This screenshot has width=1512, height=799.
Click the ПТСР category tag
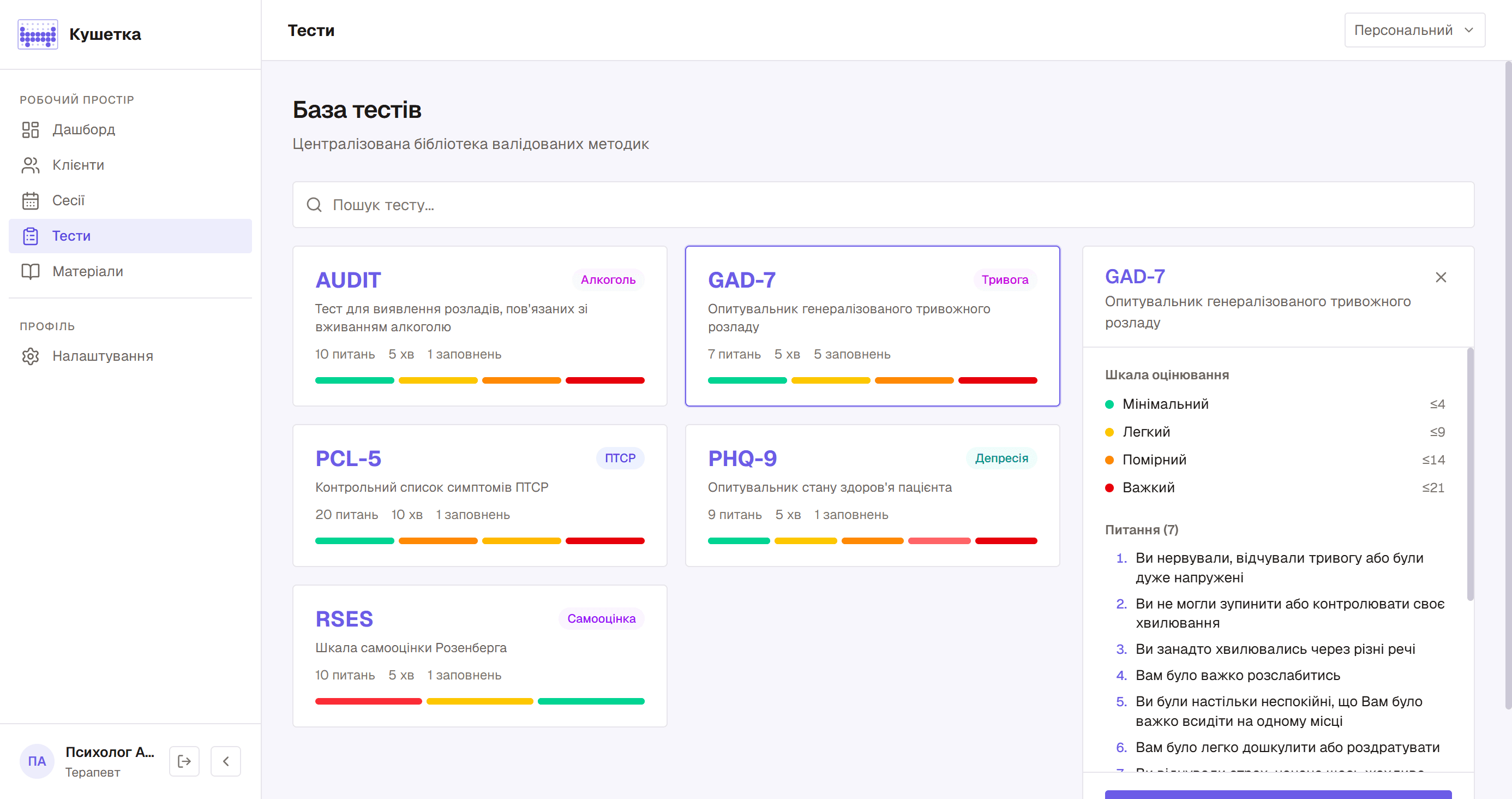coord(620,458)
